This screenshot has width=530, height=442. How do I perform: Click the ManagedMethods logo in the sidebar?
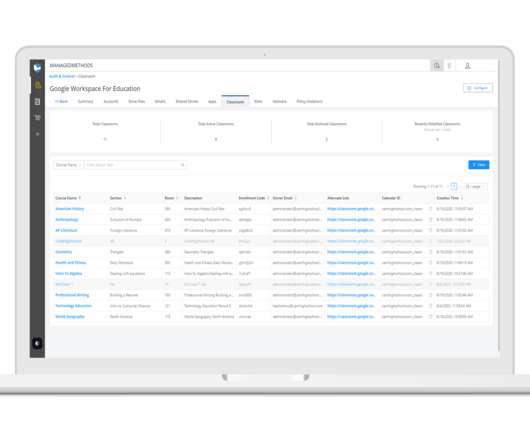point(38,68)
